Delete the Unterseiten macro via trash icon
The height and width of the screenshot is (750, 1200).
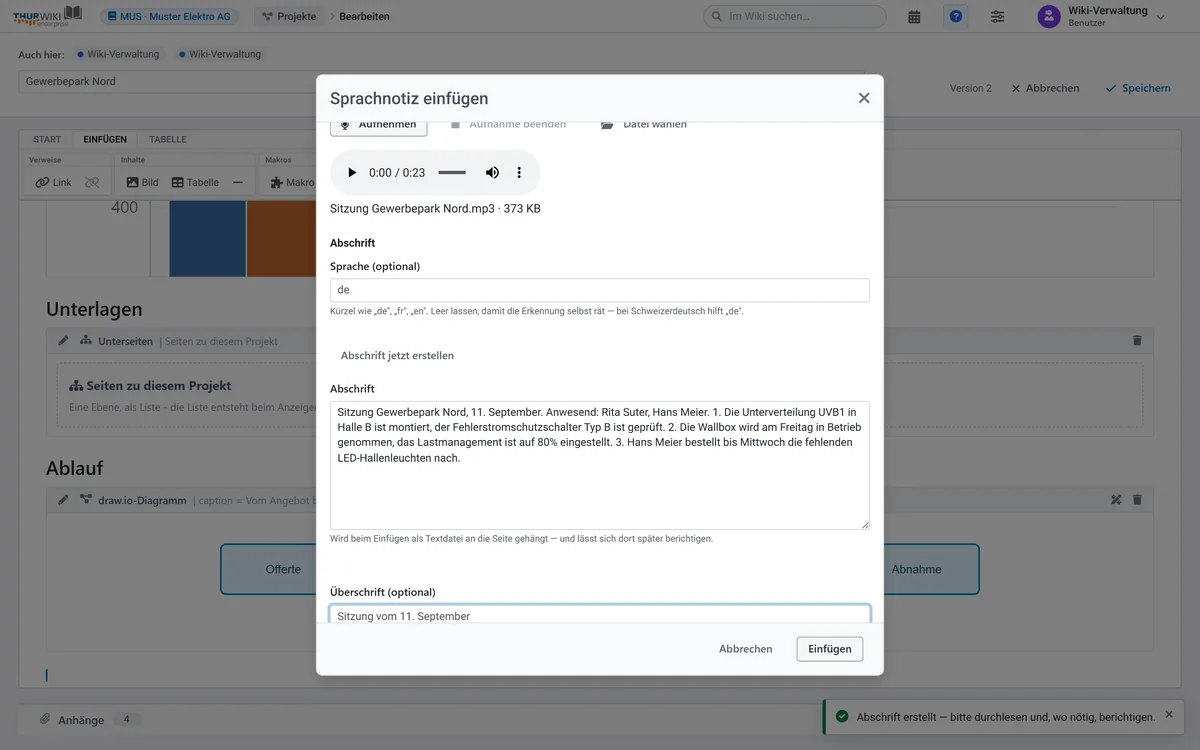coord(1137,341)
